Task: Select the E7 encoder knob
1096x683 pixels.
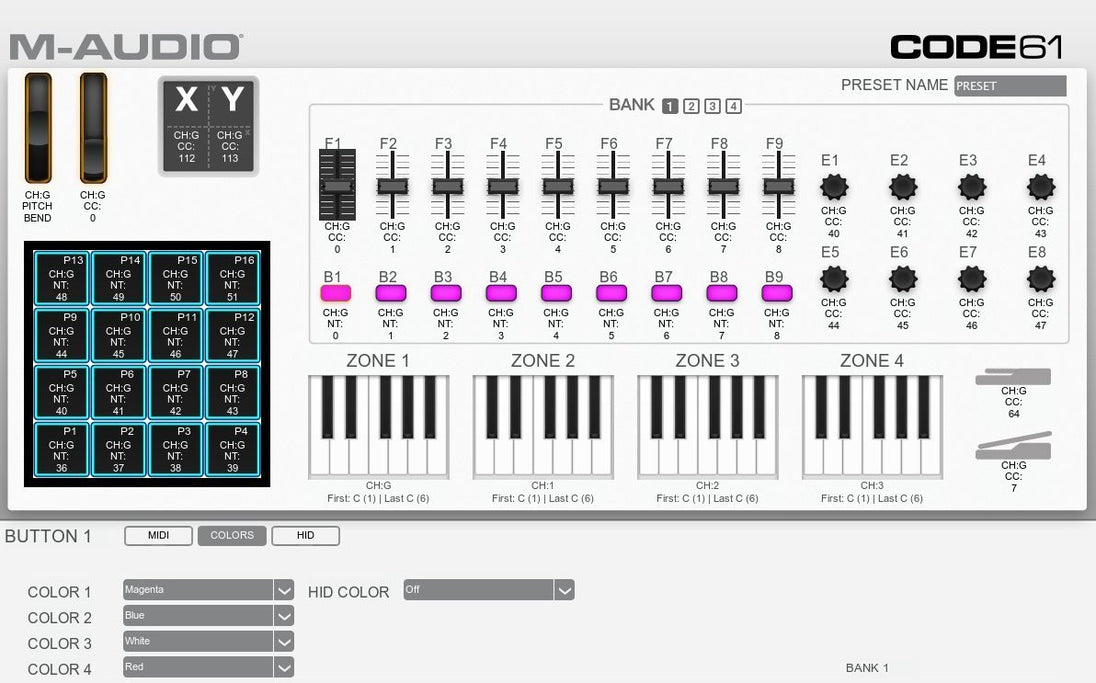Action: 972,279
